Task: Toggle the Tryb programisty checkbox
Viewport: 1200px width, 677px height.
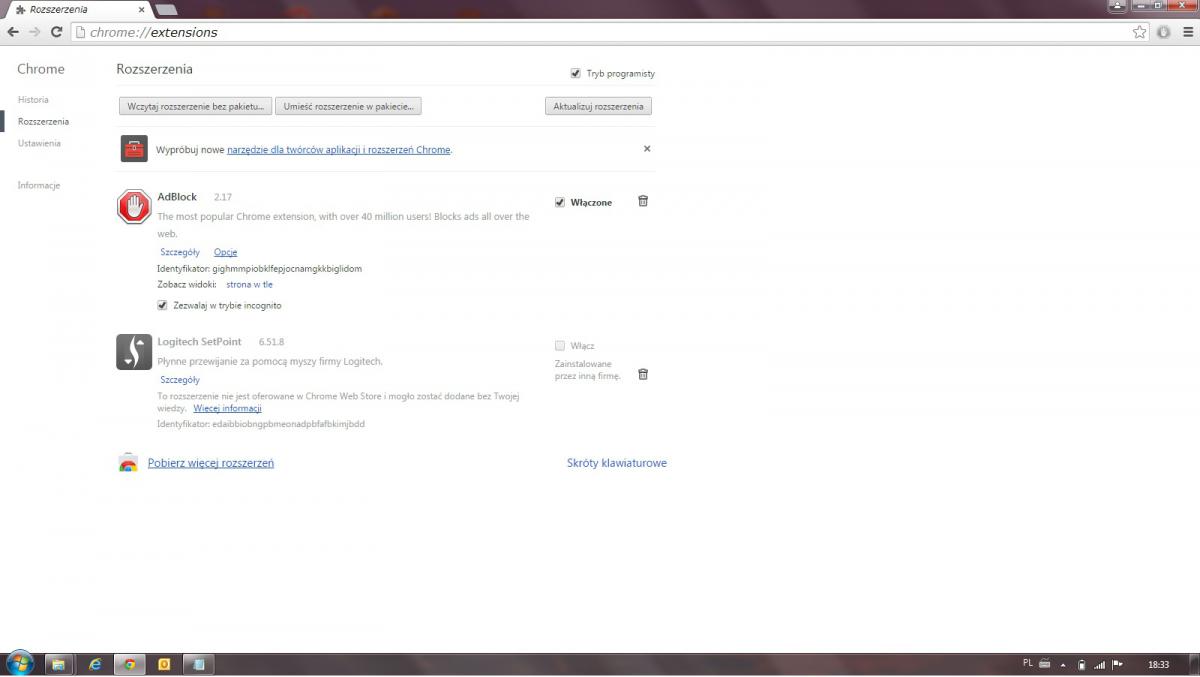Action: [576, 73]
